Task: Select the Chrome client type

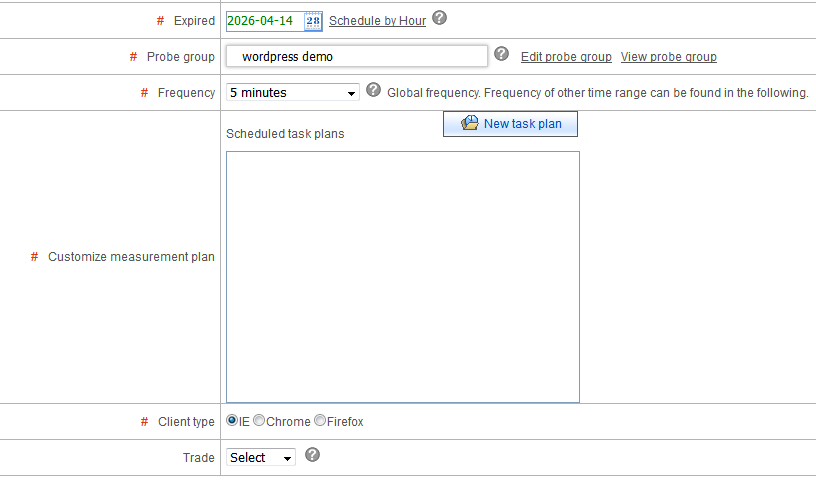Action: click(x=259, y=421)
